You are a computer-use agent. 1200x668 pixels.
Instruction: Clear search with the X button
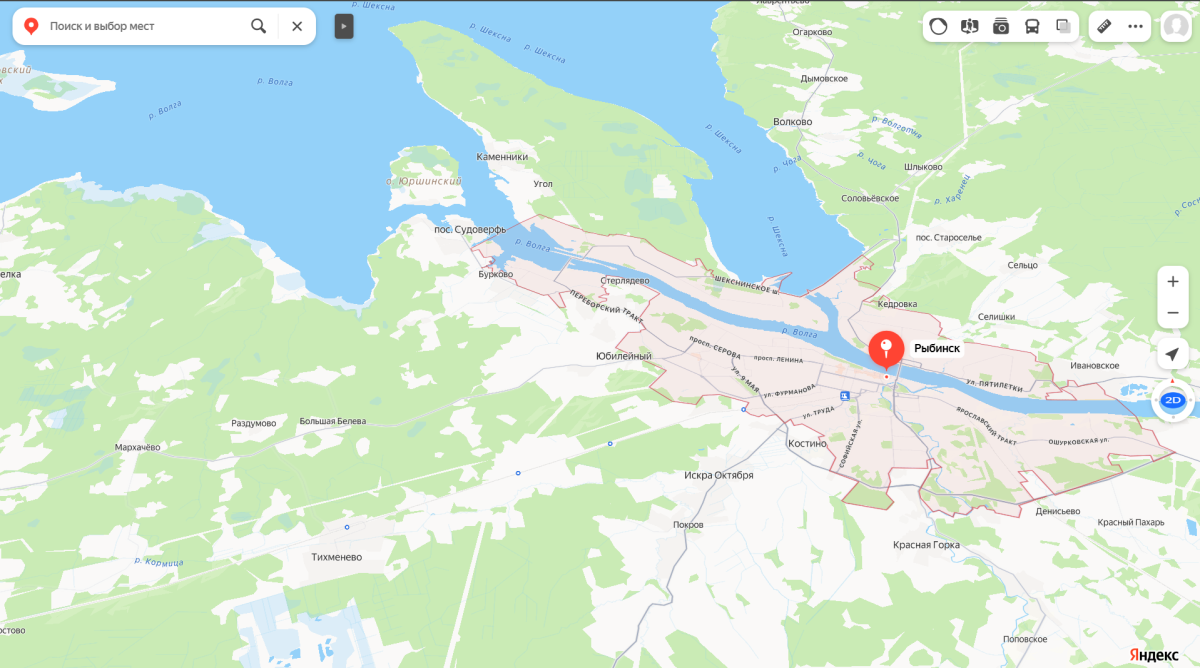click(297, 26)
